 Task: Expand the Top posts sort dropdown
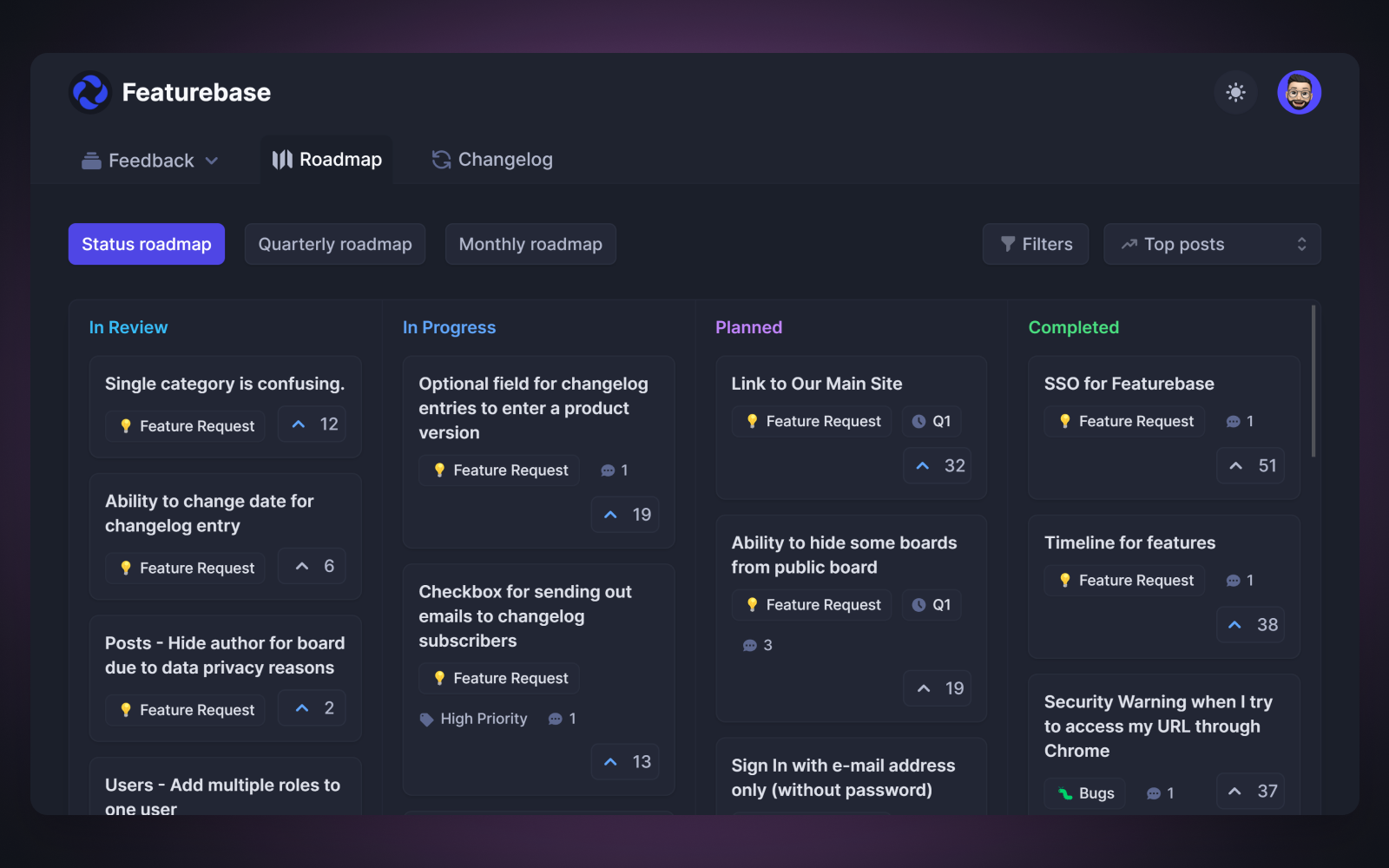coord(1212,244)
